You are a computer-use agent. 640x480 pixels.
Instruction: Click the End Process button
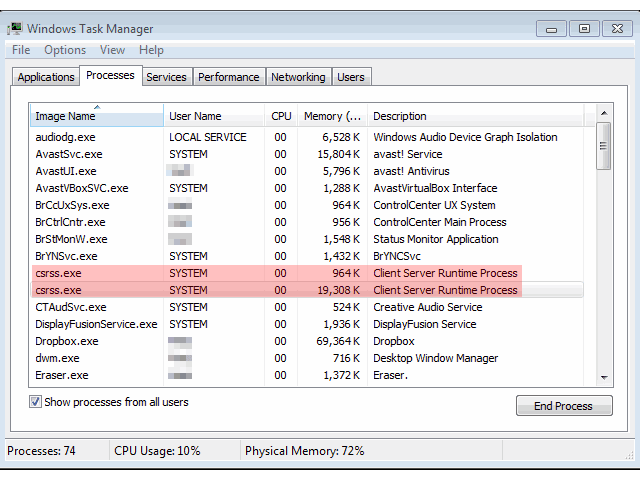pyautogui.click(x=564, y=406)
